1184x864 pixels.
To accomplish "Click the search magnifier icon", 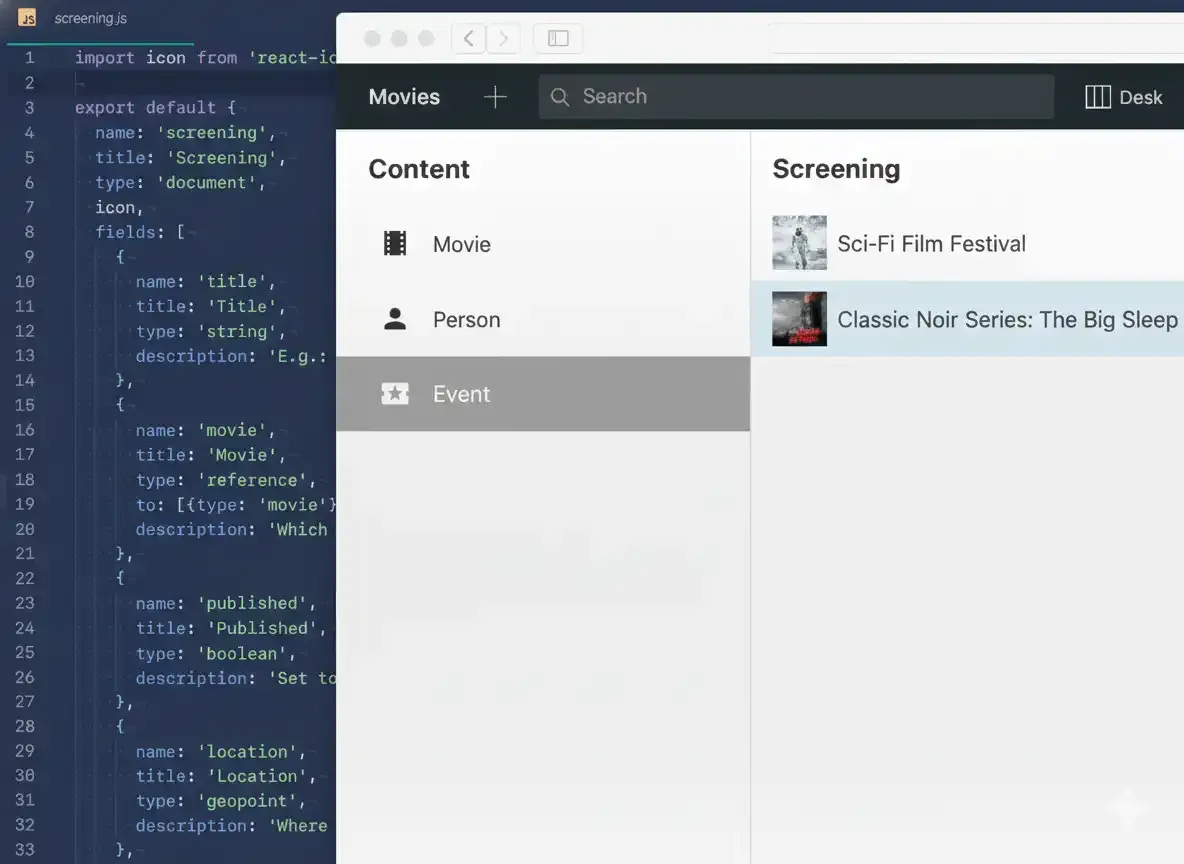I will (559, 96).
